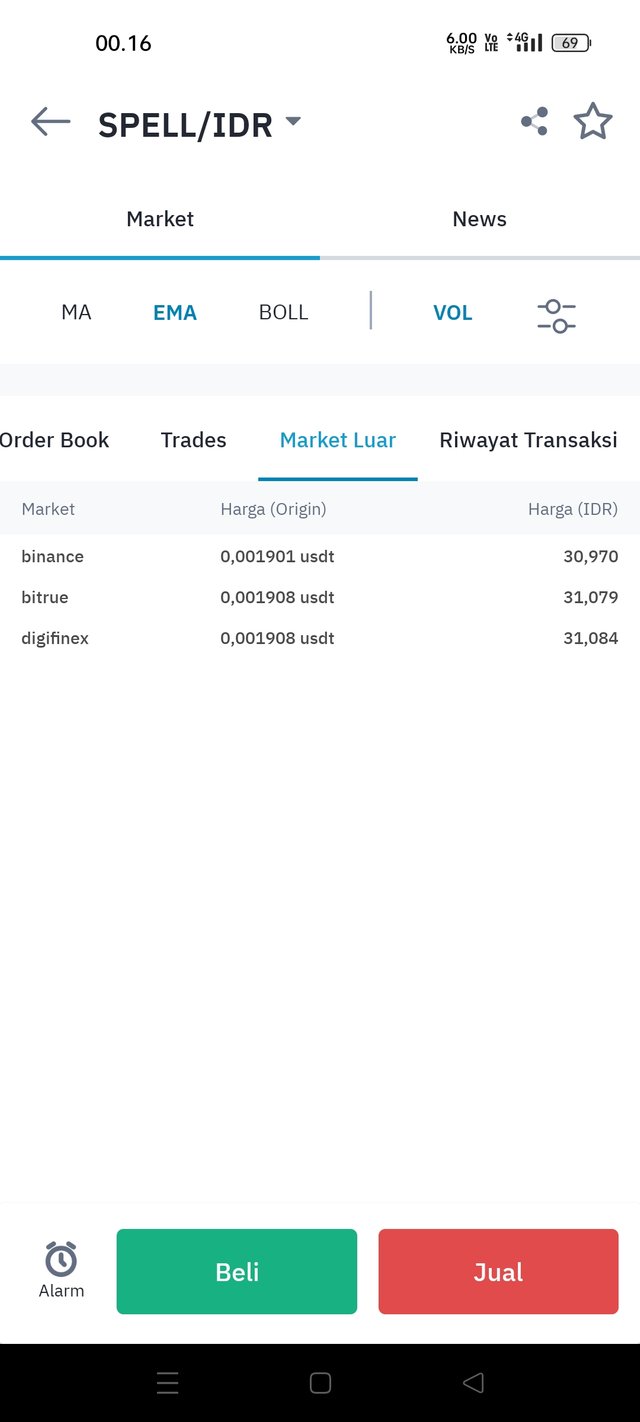Toggle the VOL indicator
The image size is (640, 1422).
coord(452,312)
